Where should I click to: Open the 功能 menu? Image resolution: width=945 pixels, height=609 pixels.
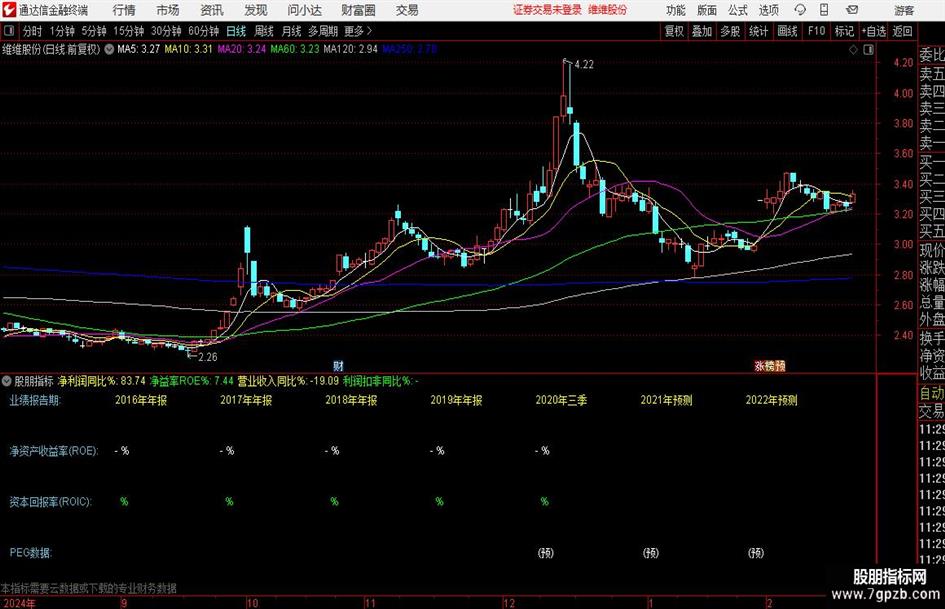pos(676,10)
